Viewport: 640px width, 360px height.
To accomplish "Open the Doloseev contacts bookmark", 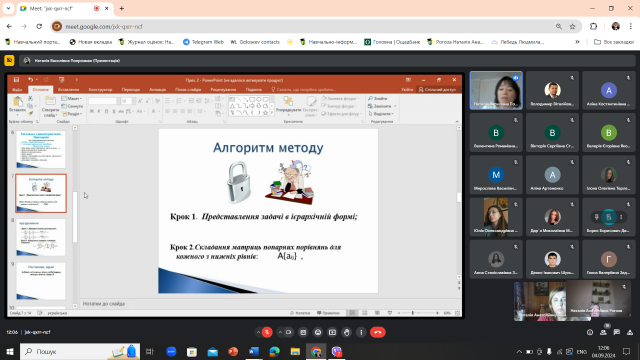I will (x=255, y=42).
